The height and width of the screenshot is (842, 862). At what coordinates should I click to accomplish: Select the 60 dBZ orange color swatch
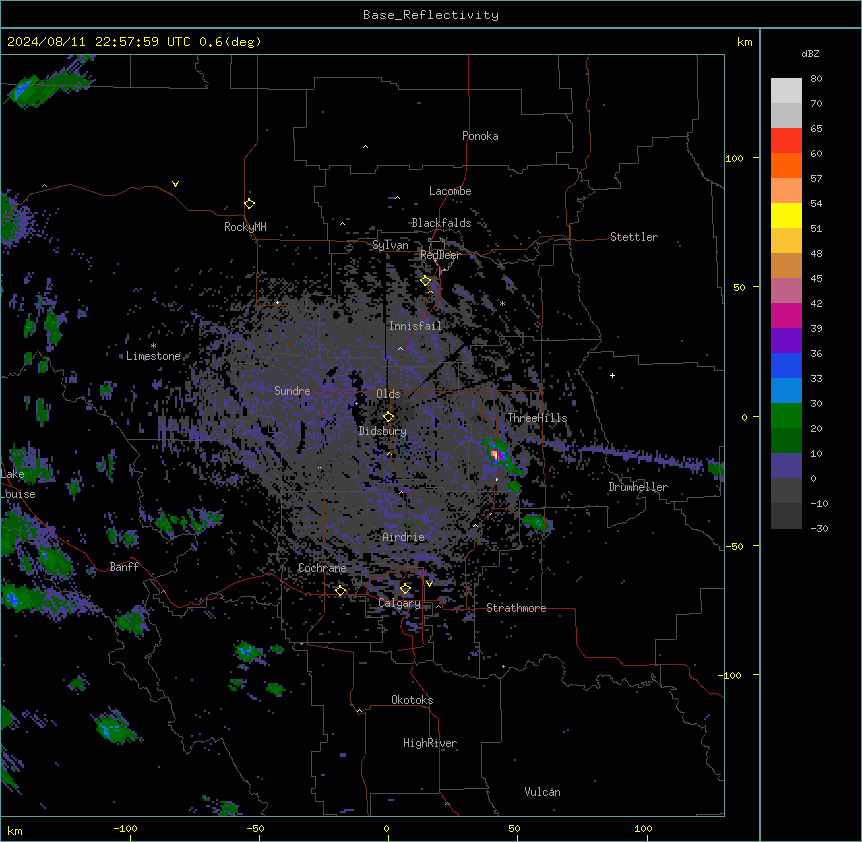coord(786,165)
